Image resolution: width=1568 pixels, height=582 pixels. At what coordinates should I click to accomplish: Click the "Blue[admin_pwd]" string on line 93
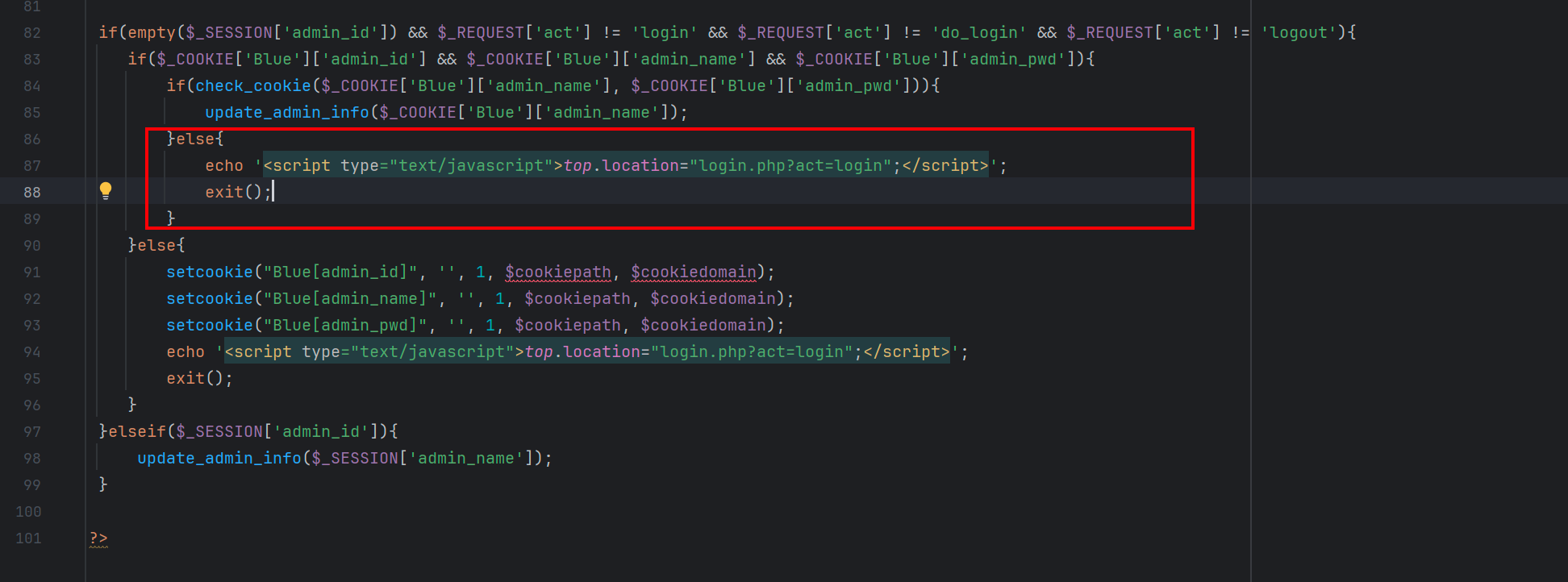(345, 326)
